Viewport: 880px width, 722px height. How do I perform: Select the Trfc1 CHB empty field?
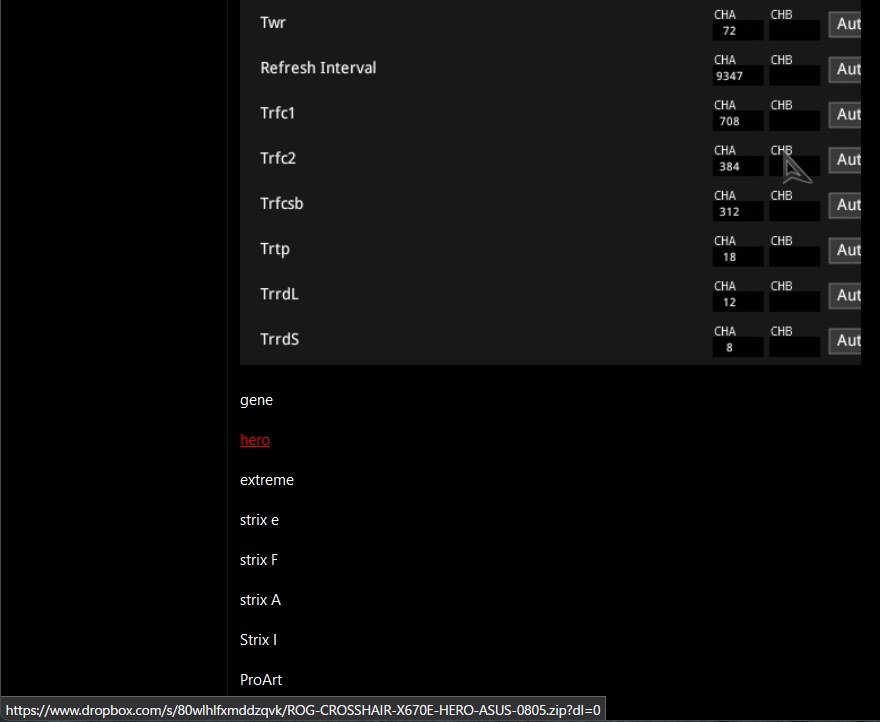(794, 121)
